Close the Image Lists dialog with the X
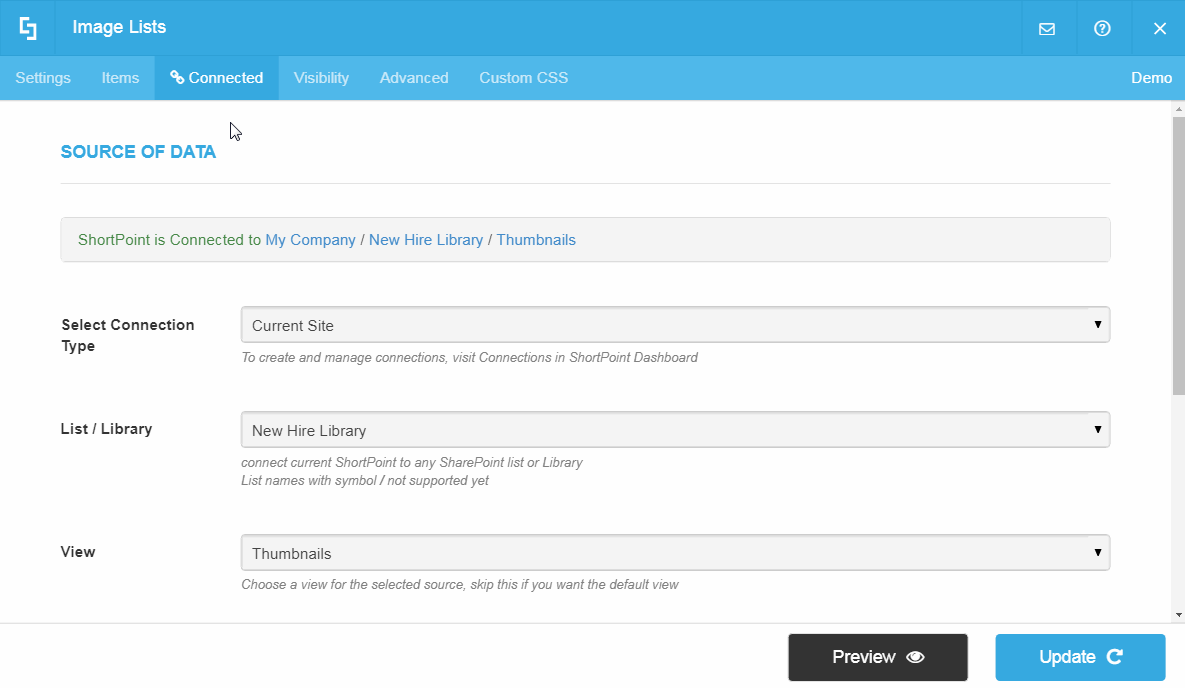 click(x=1160, y=28)
